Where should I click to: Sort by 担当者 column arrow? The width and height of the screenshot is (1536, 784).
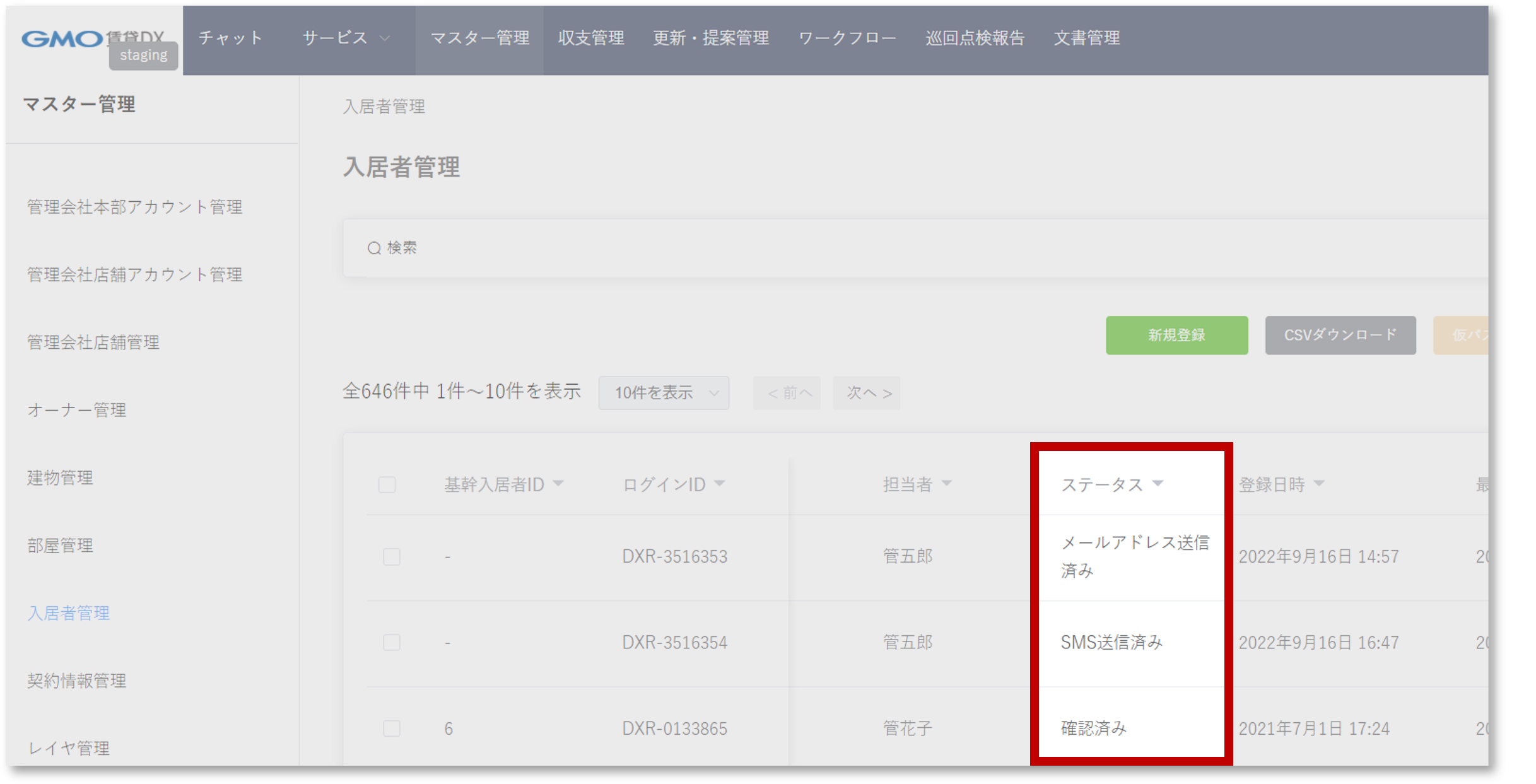pos(946,484)
